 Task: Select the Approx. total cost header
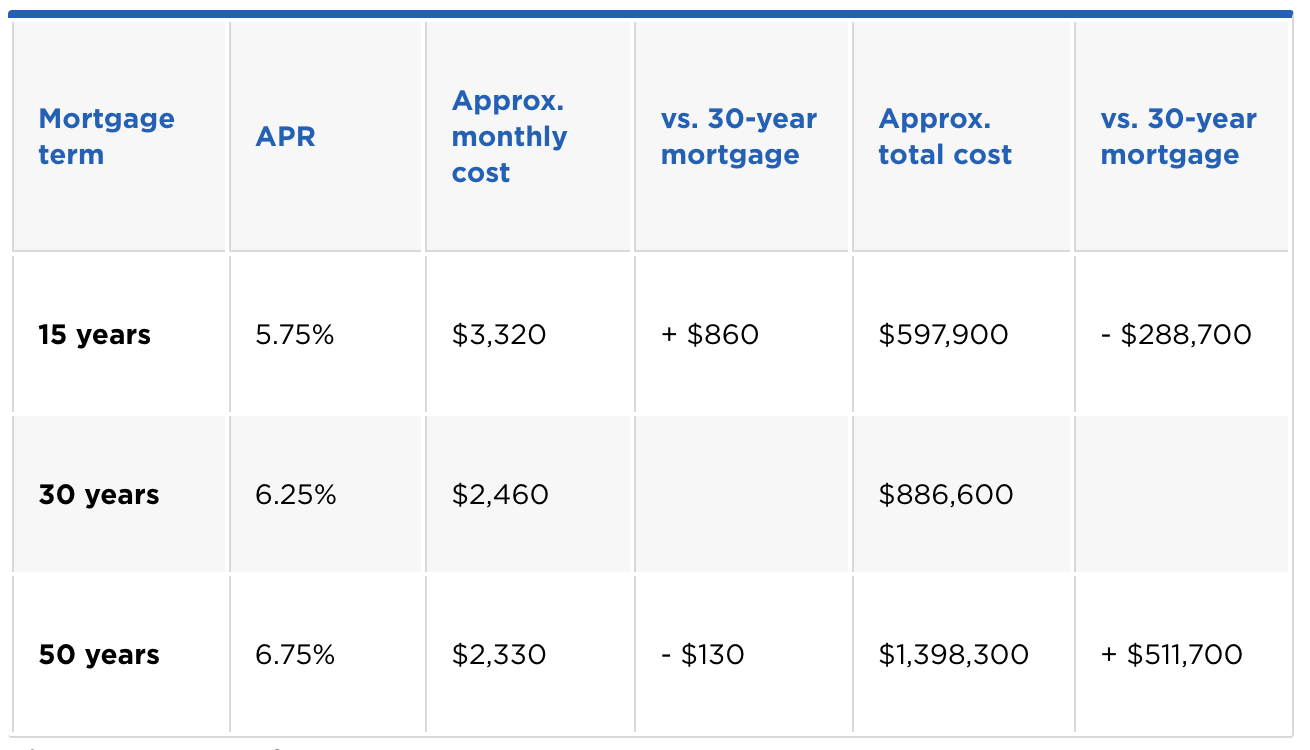pyautogui.click(x=944, y=137)
